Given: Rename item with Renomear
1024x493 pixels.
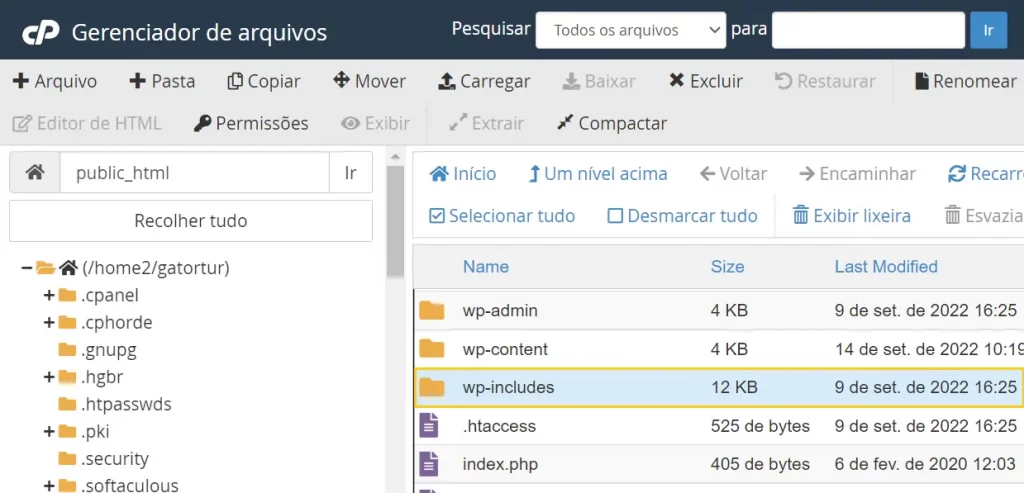Looking at the screenshot, I should coord(966,81).
